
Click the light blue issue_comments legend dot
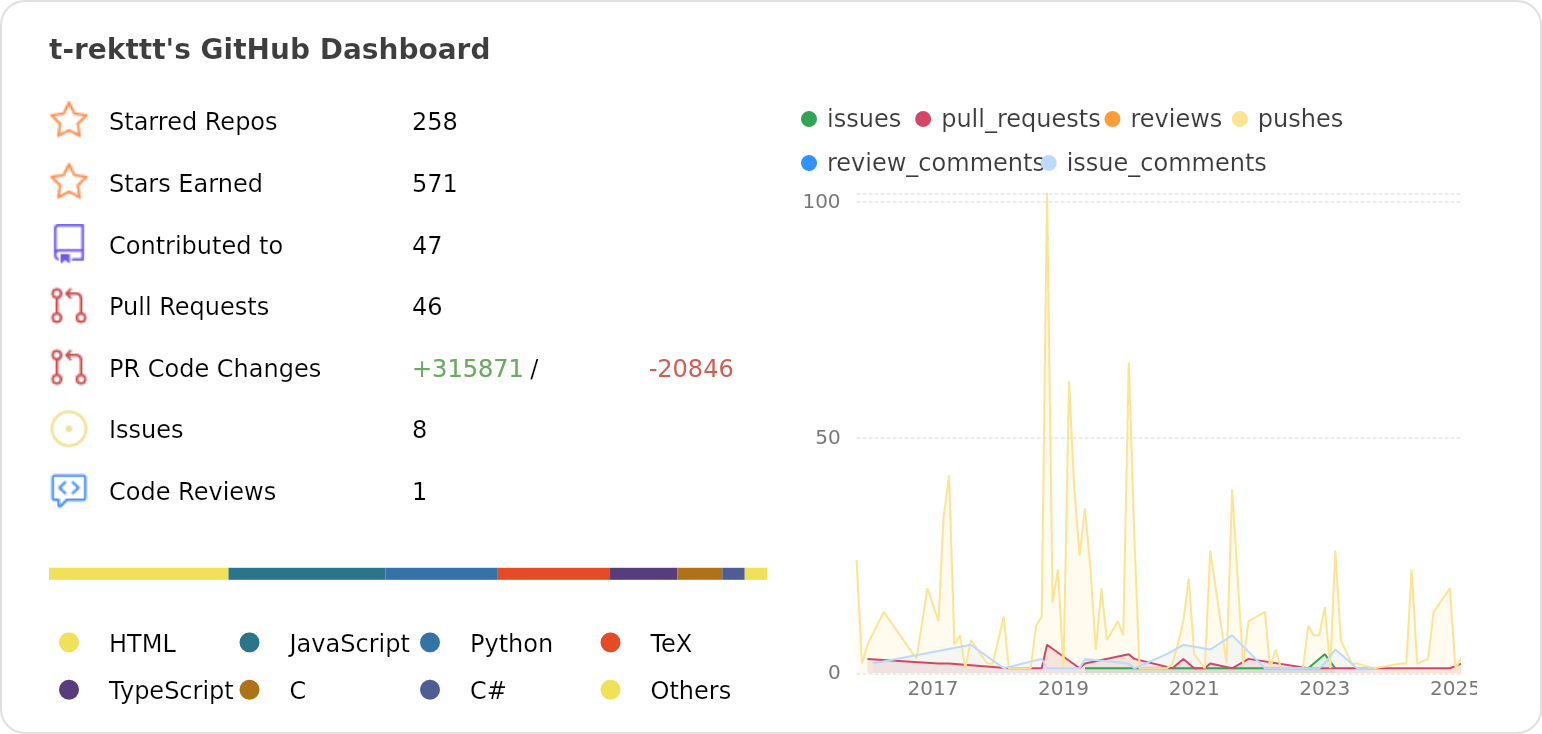(x=1049, y=163)
